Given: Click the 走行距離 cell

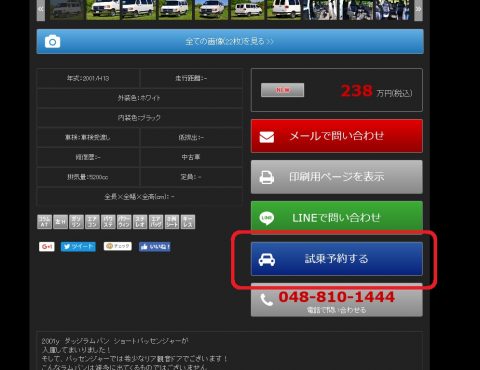Looking at the screenshot, I should [x=191, y=79].
